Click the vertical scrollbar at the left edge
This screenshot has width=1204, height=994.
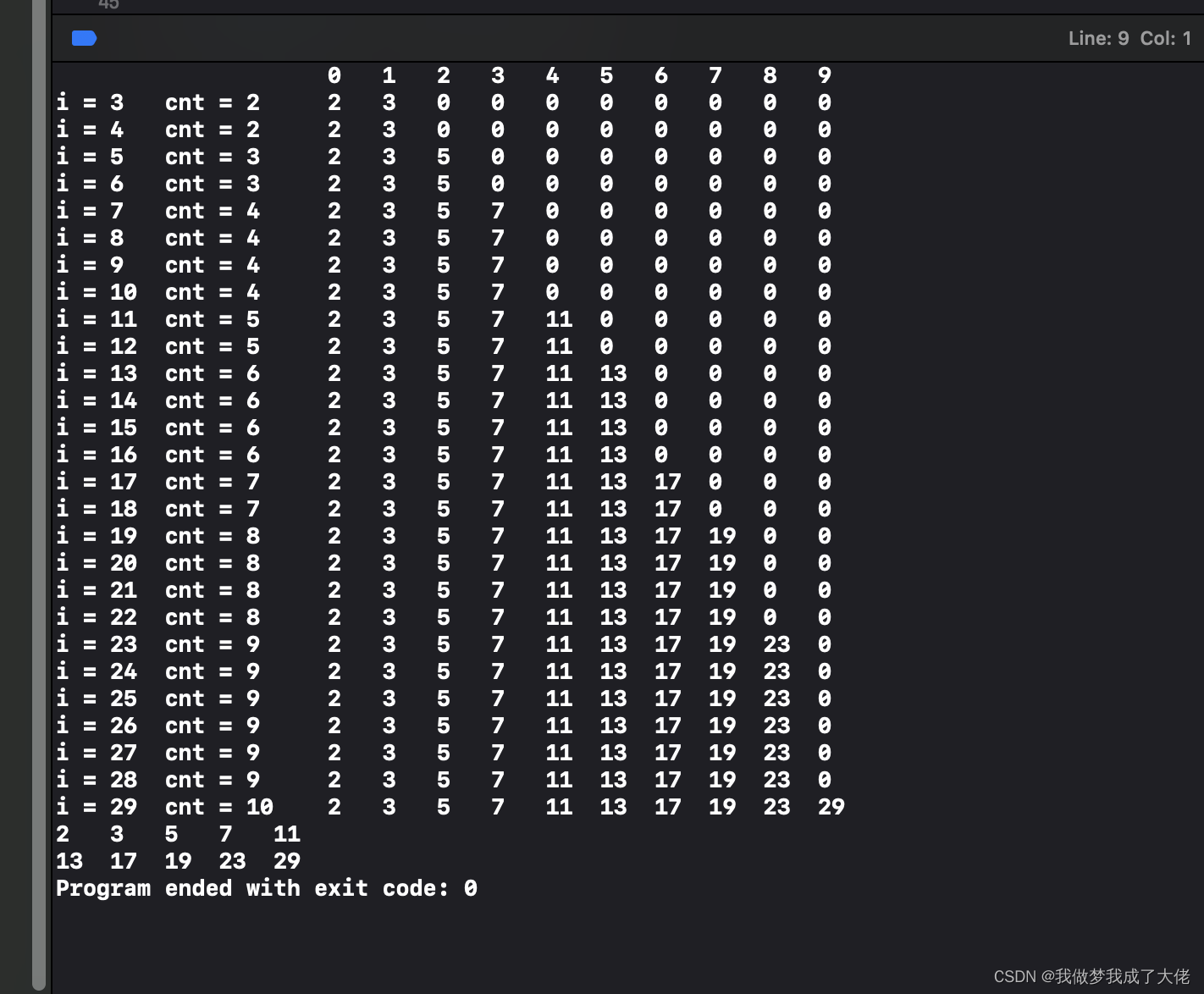coord(39,495)
